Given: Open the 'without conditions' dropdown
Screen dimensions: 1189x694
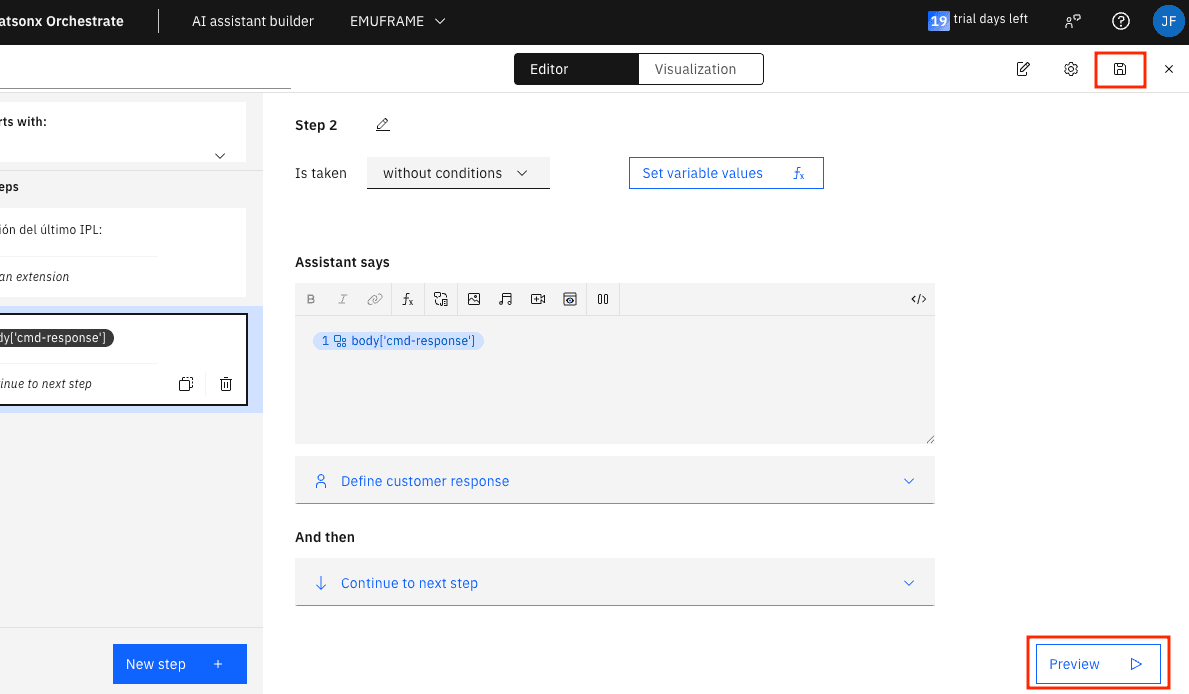Looking at the screenshot, I should point(458,173).
